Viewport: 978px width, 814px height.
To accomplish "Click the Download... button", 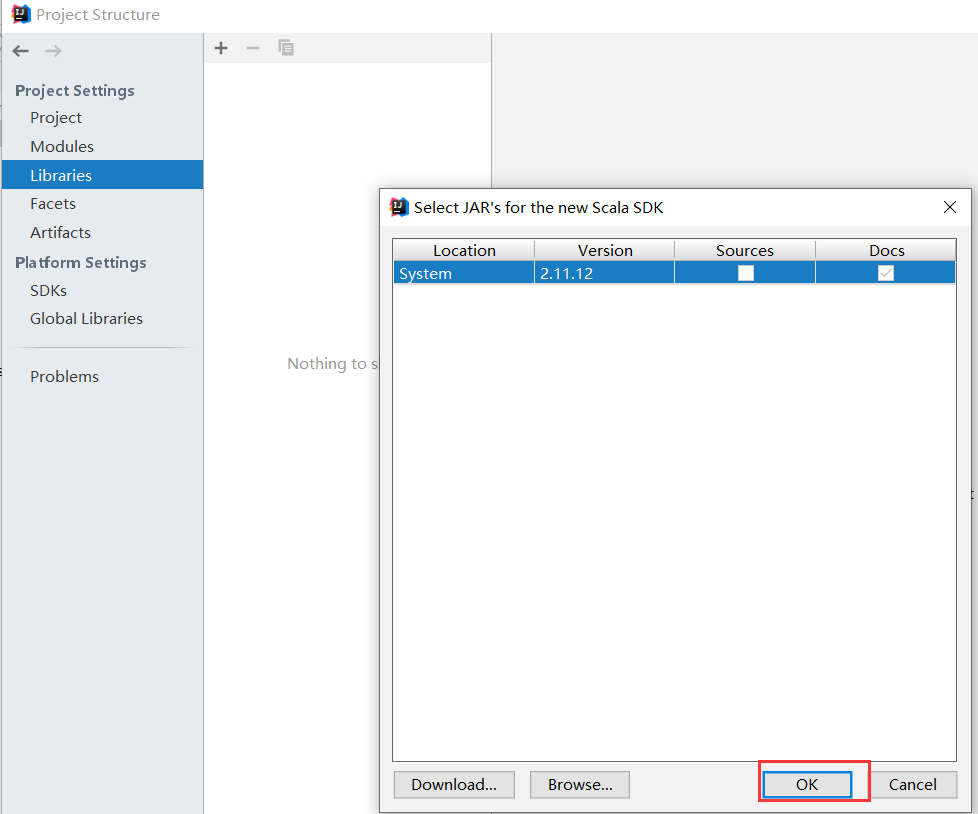I will tap(454, 785).
